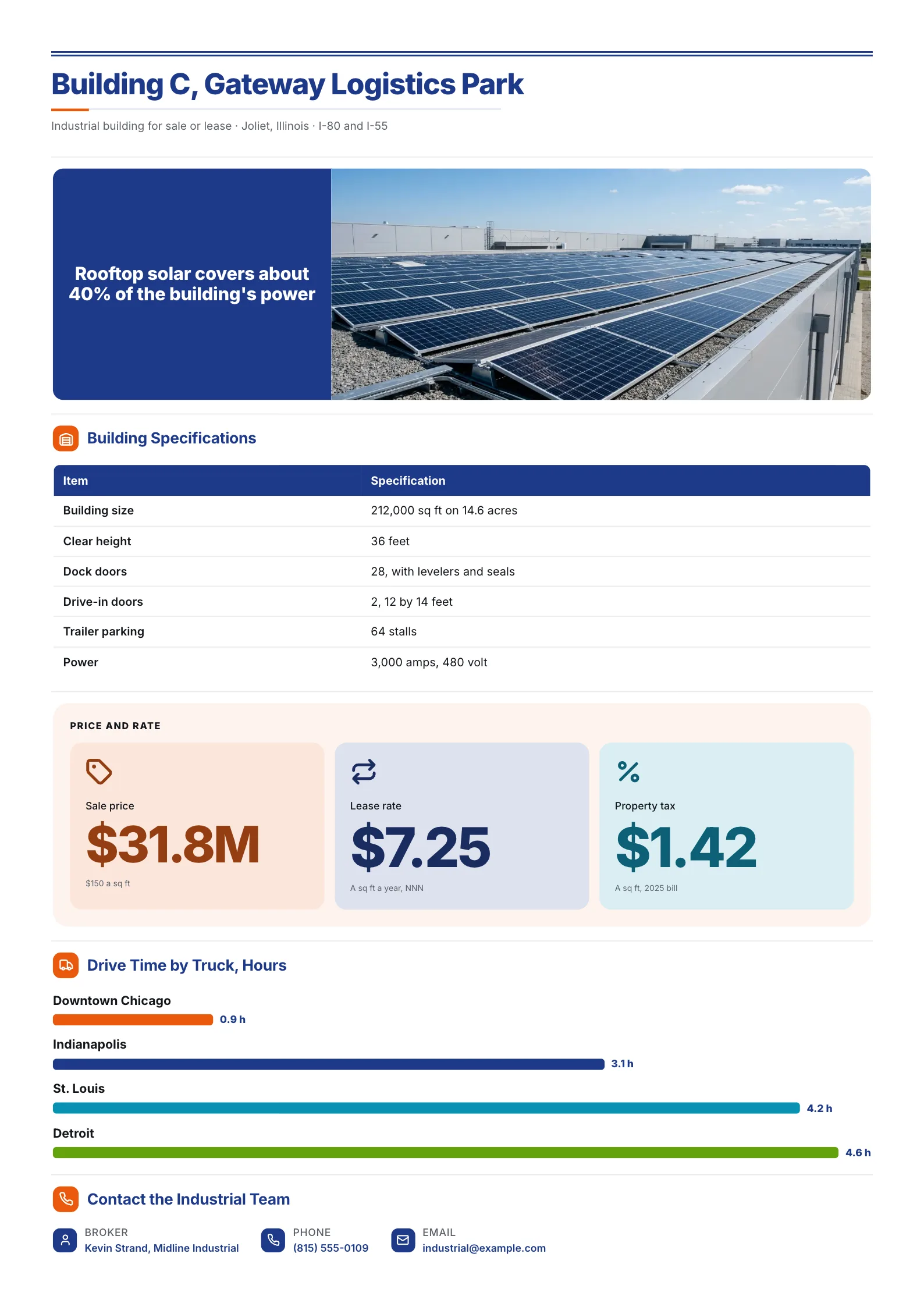Select the '2, 12 by 14 feet' cell
This screenshot has width=924, height=1307.
(x=412, y=602)
